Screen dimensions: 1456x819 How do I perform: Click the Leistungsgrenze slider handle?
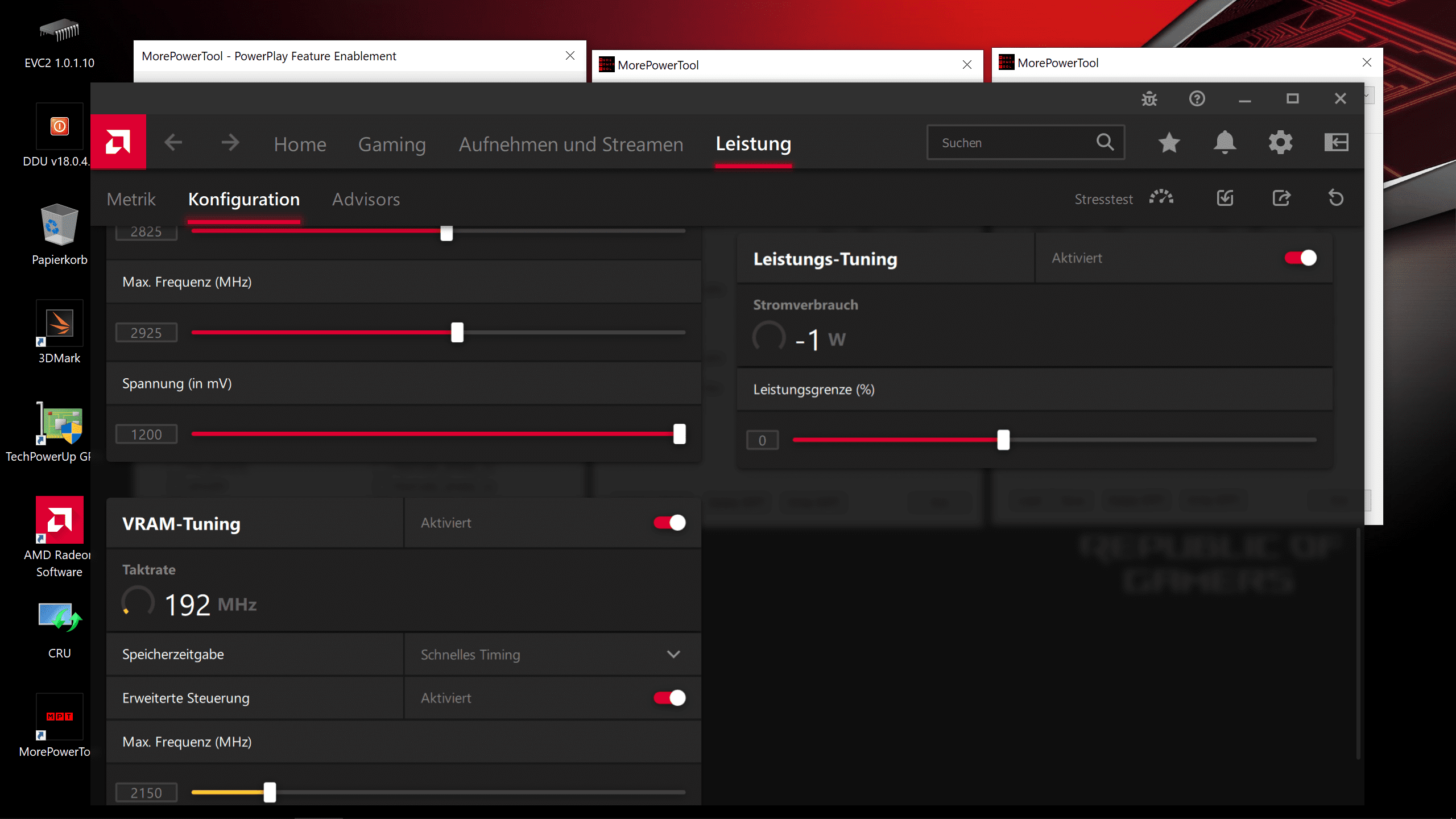1003,440
